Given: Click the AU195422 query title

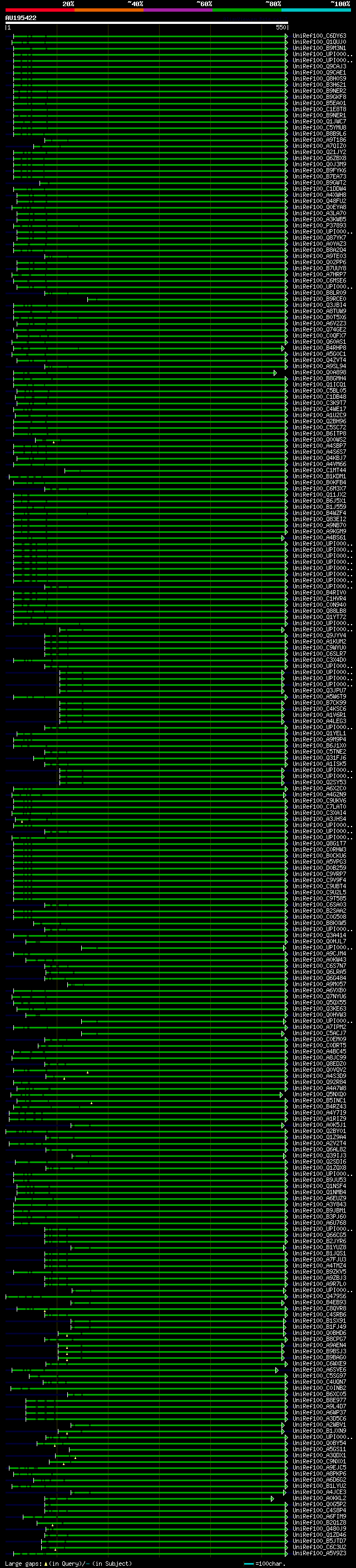Looking at the screenshot, I should (x=21, y=18).
